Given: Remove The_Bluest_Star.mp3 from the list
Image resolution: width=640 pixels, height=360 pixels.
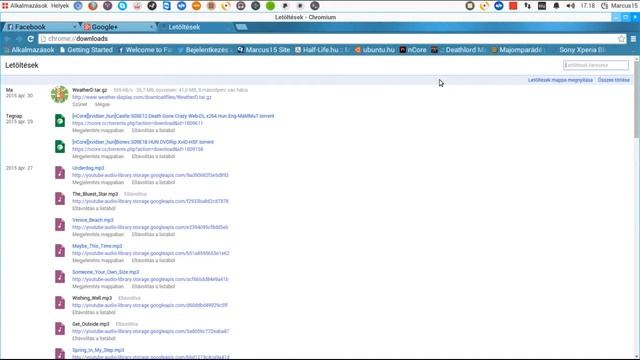Looking at the screenshot, I should pyautogui.click(x=93, y=209).
